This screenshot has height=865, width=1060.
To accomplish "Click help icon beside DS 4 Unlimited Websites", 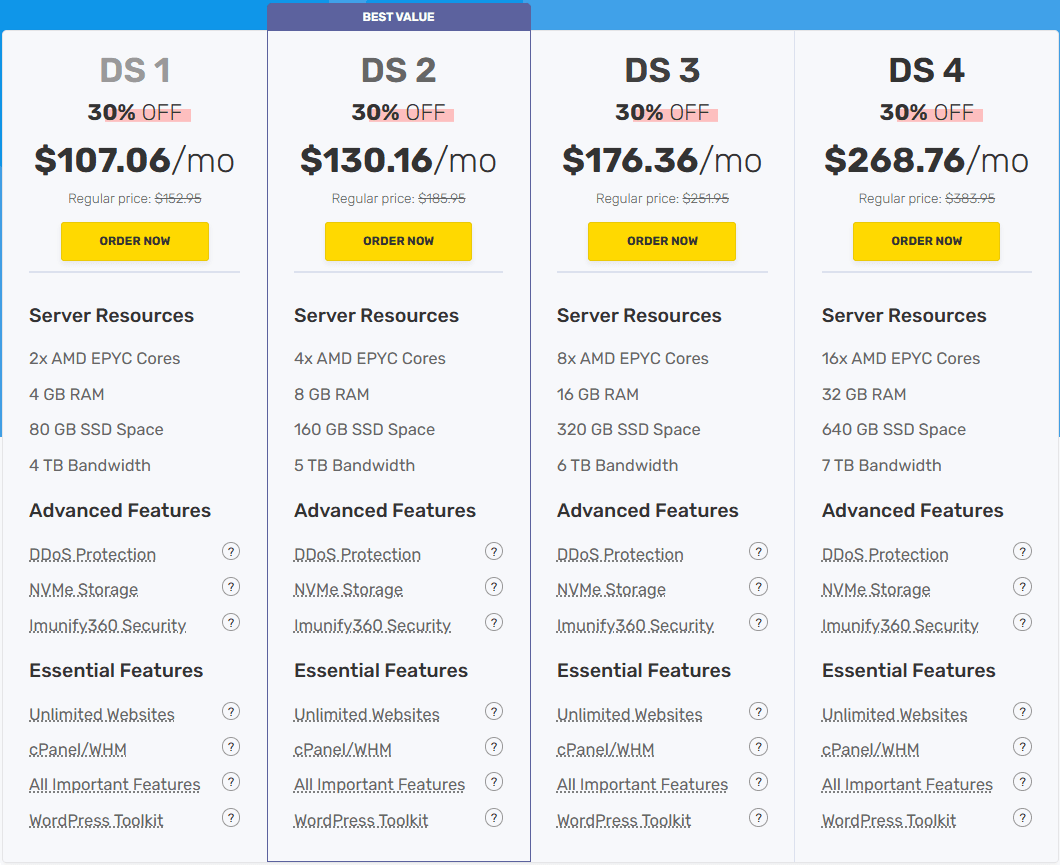I will pos(1022,712).
